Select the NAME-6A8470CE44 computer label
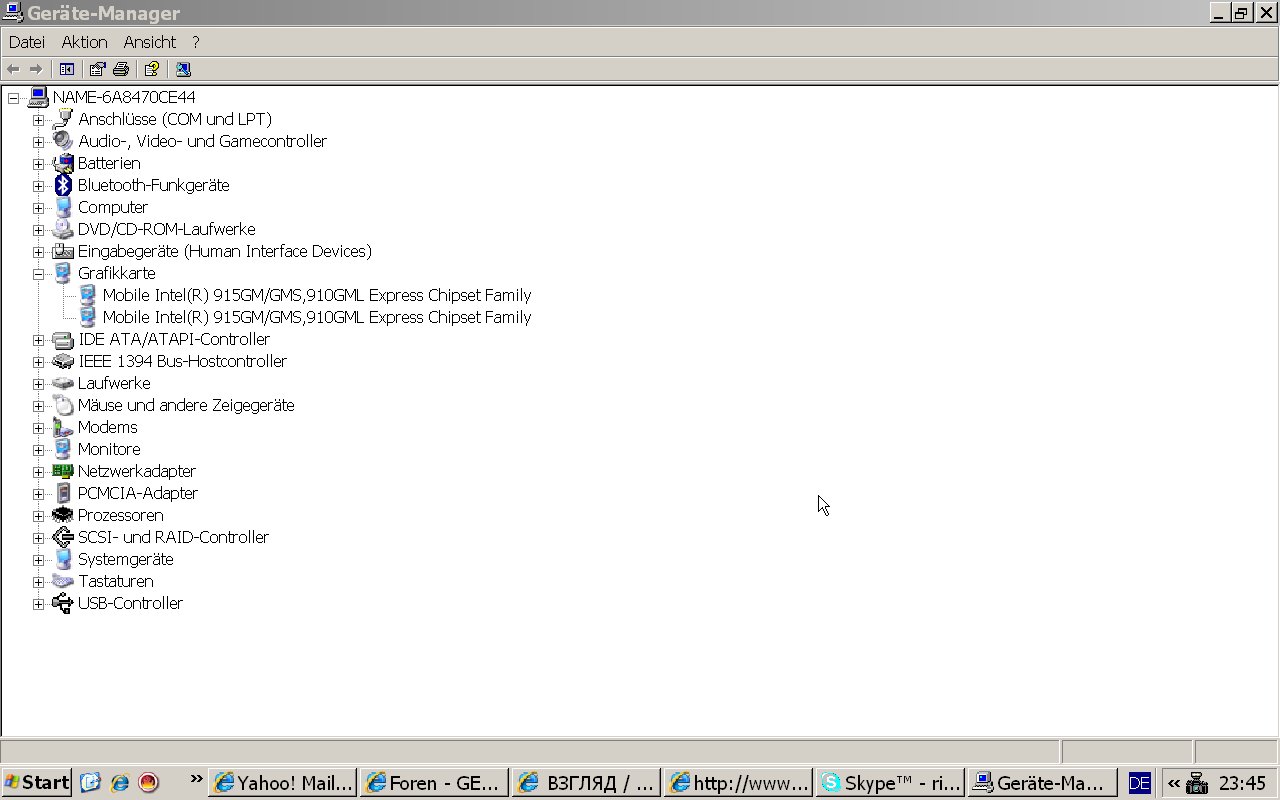This screenshot has height=800, width=1280. coord(124,97)
